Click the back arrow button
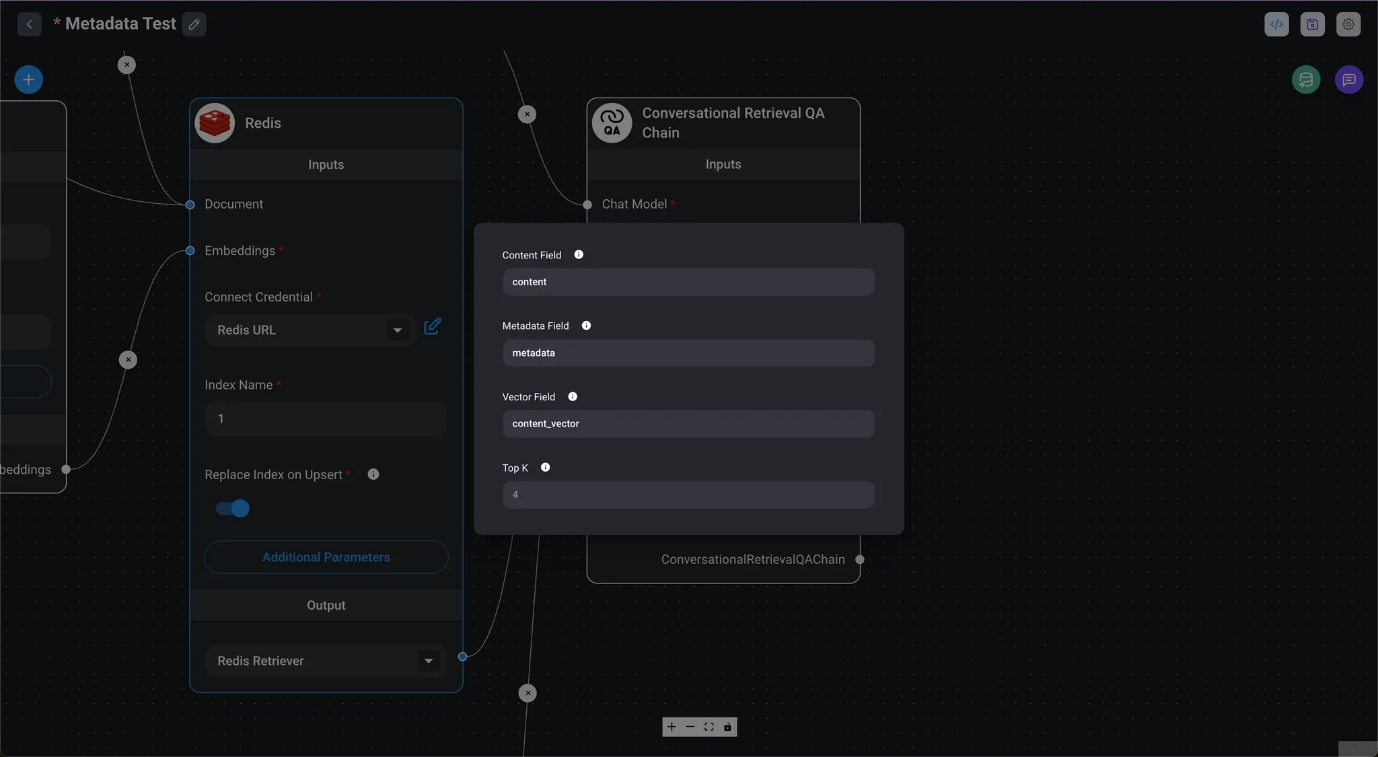The height and width of the screenshot is (757, 1378). [29, 24]
